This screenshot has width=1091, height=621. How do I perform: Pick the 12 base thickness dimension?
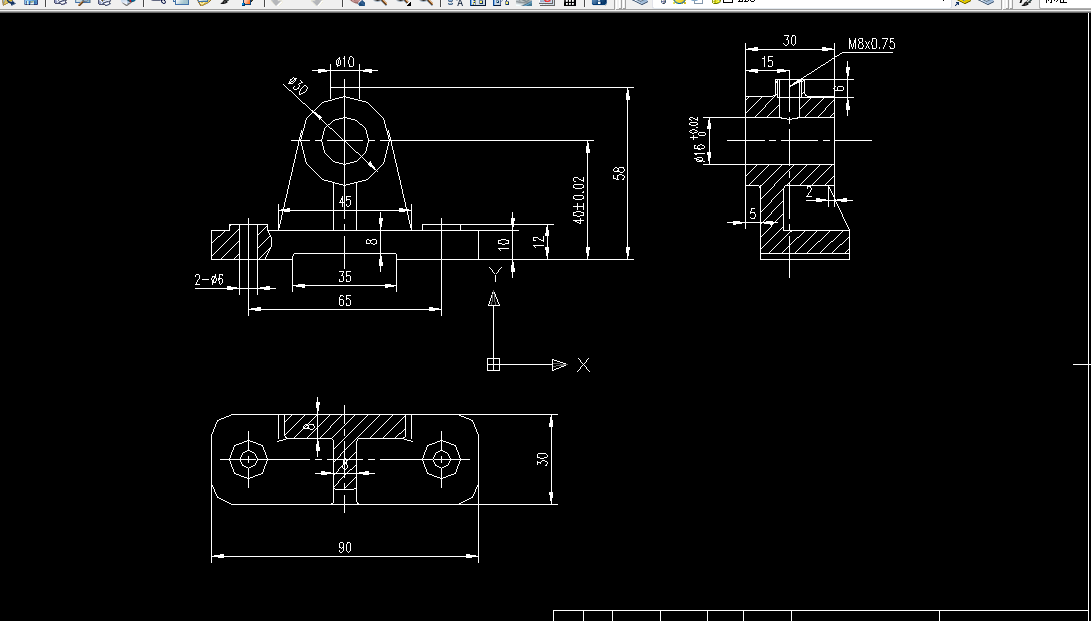point(539,242)
